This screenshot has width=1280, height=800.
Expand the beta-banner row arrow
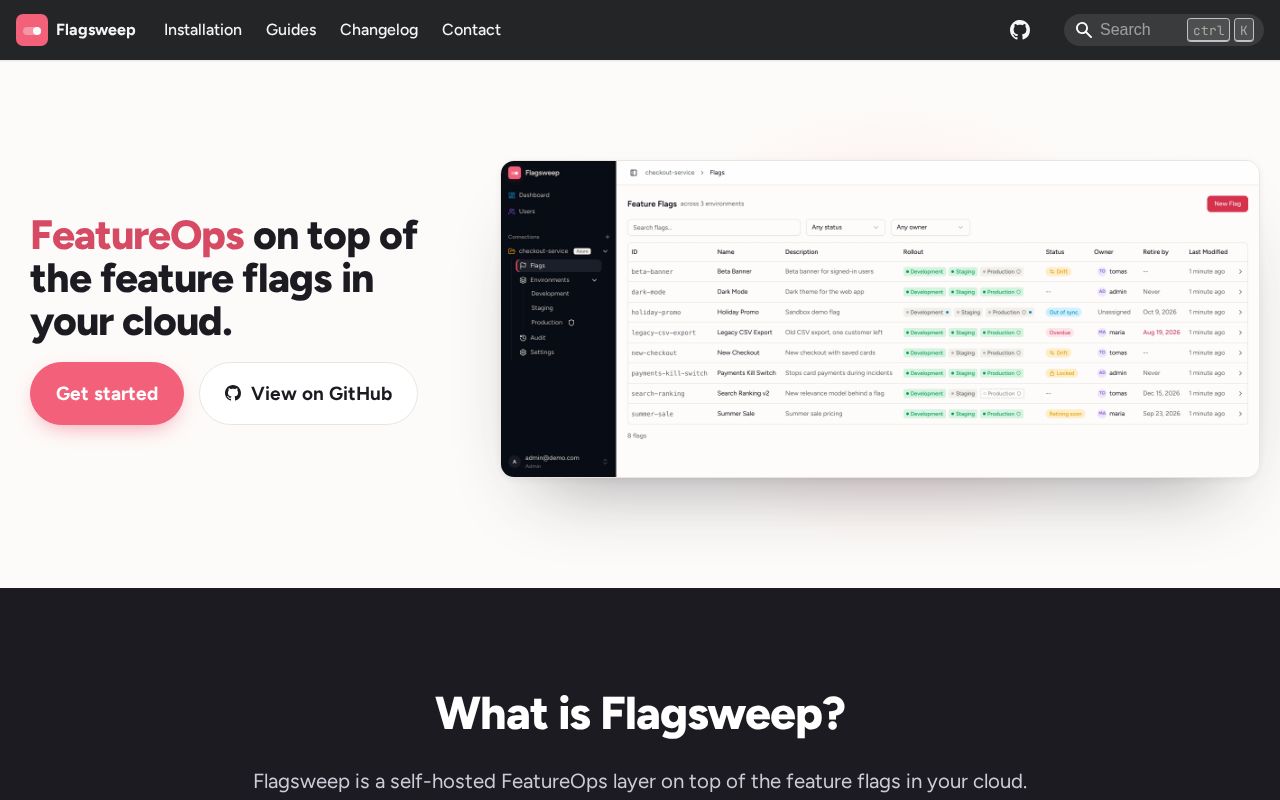1240,271
